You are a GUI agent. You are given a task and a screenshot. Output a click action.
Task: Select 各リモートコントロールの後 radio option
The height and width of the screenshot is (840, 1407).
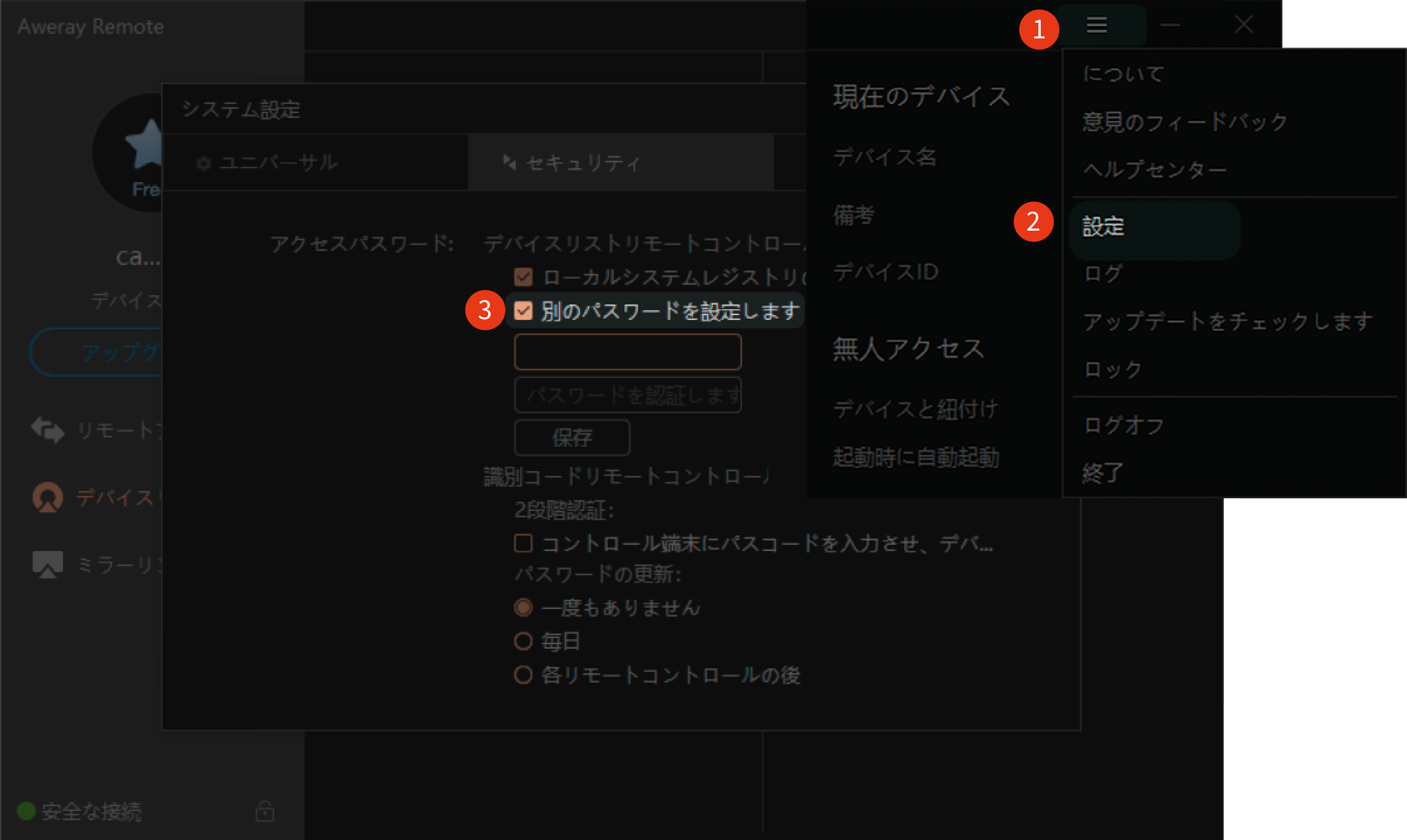coord(523,674)
